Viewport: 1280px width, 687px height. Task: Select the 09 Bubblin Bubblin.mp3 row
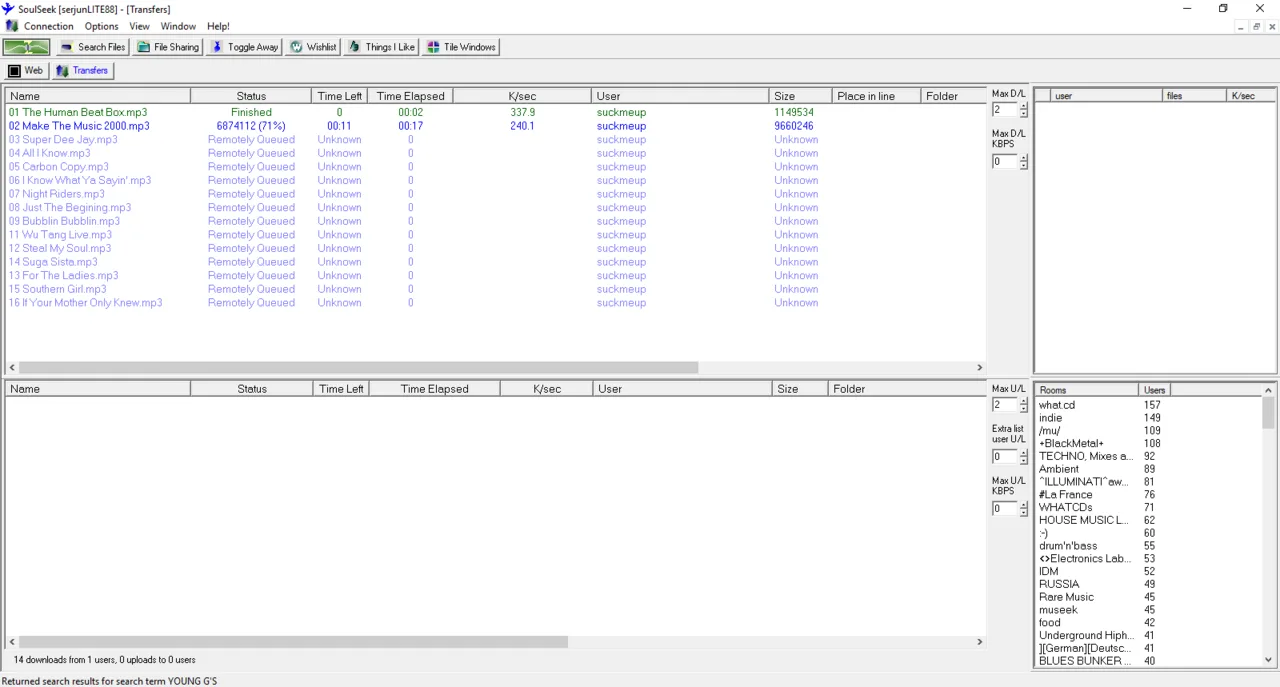click(64, 221)
